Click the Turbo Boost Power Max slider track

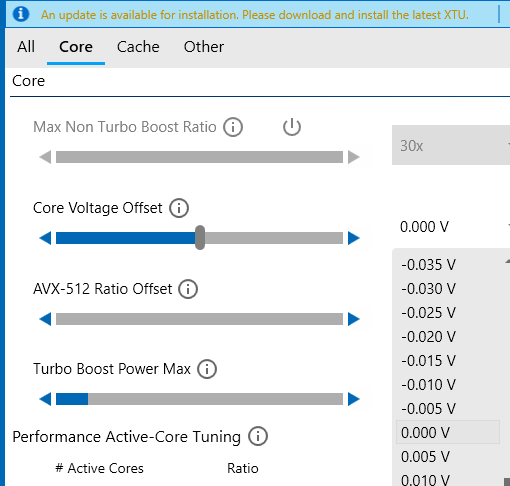199,399
